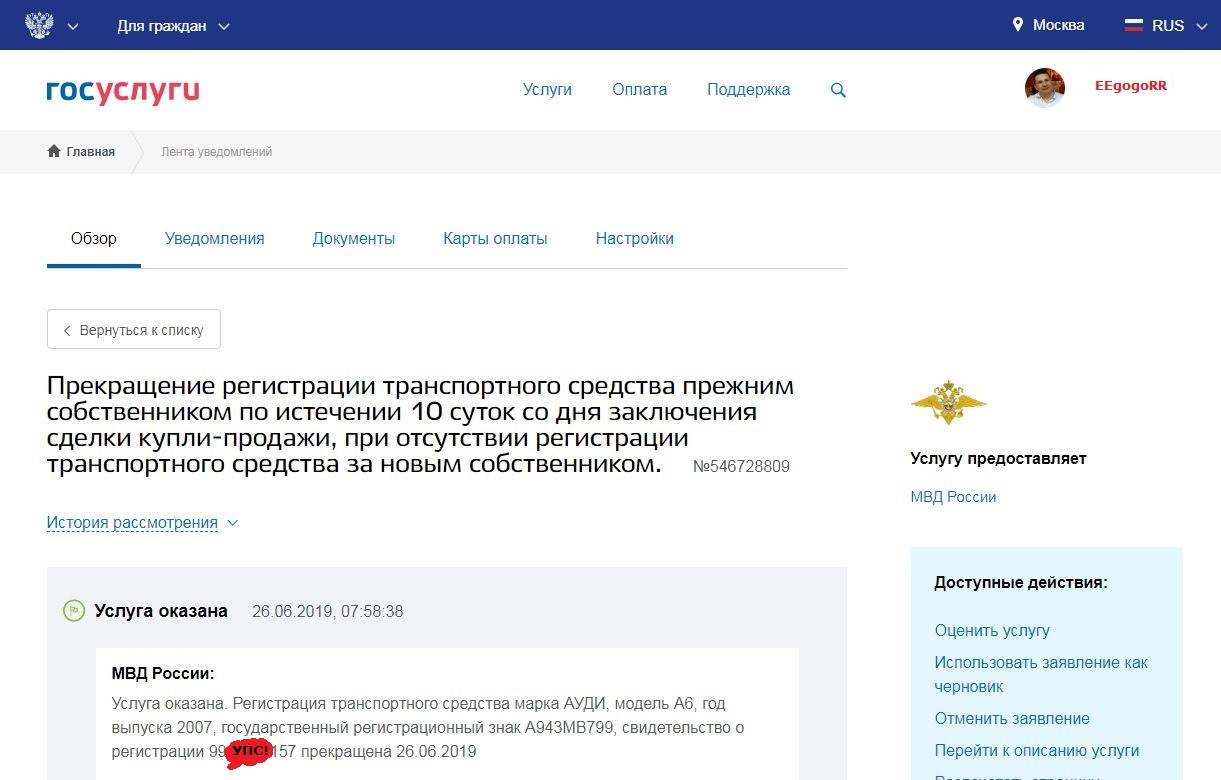
Task: Open the 'Для граждан' dropdown
Action: (x=173, y=26)
